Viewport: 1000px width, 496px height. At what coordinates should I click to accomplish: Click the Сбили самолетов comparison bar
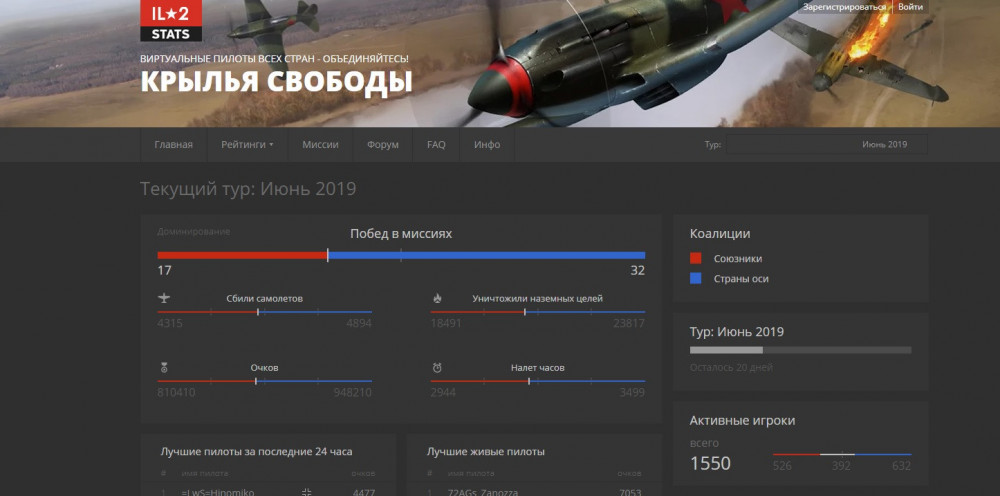click(x=265, y=312)
